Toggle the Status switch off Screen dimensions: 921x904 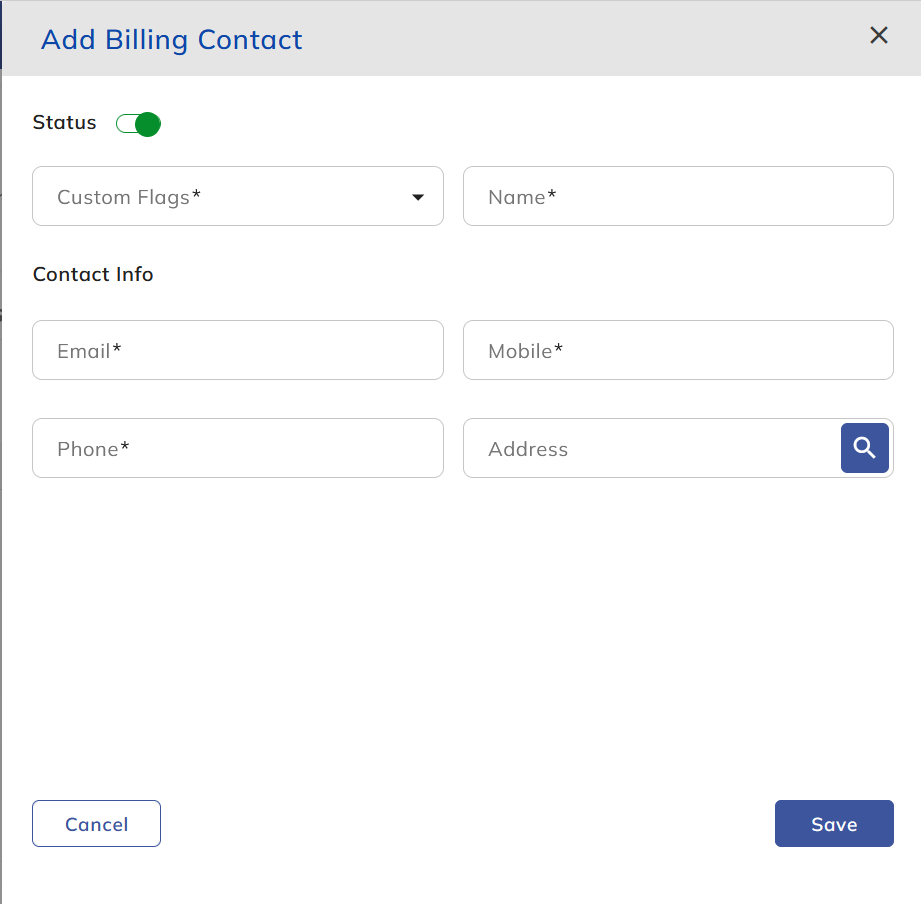[x=138, y=124]
